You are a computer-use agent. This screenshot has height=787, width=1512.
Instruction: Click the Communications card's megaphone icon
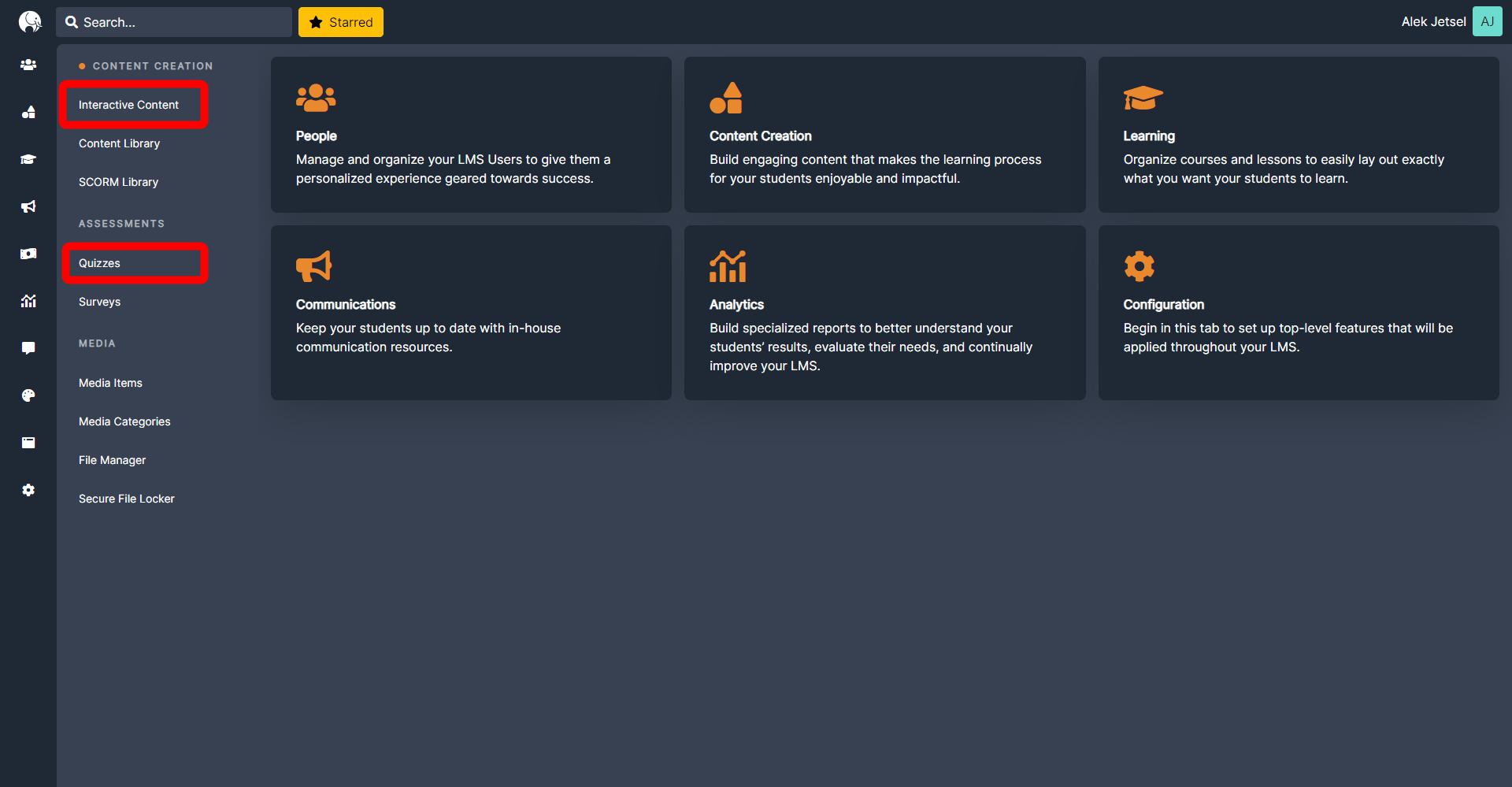coord(314,266)
